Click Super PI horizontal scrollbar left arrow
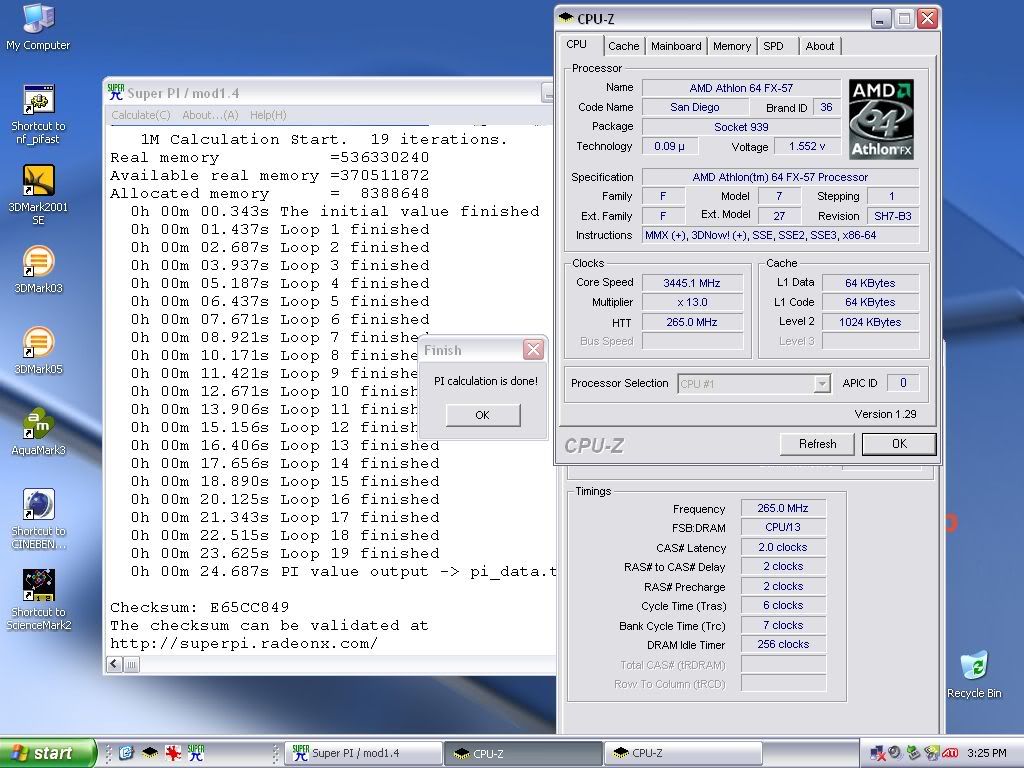This screenshot has width=1024, height=768. click(114, 664)
